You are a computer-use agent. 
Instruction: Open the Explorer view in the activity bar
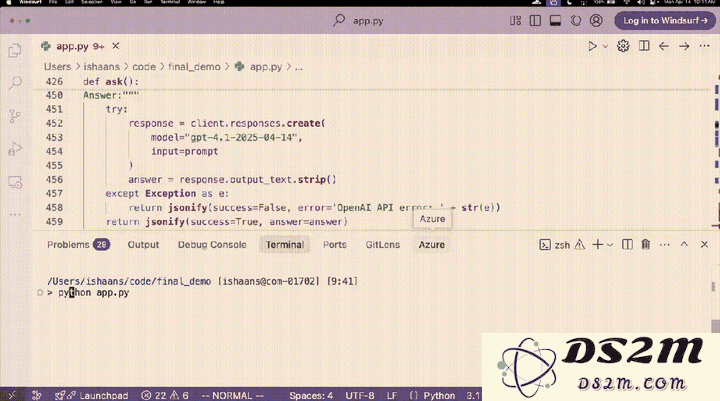pyautogui.click(x=15, y=50)
